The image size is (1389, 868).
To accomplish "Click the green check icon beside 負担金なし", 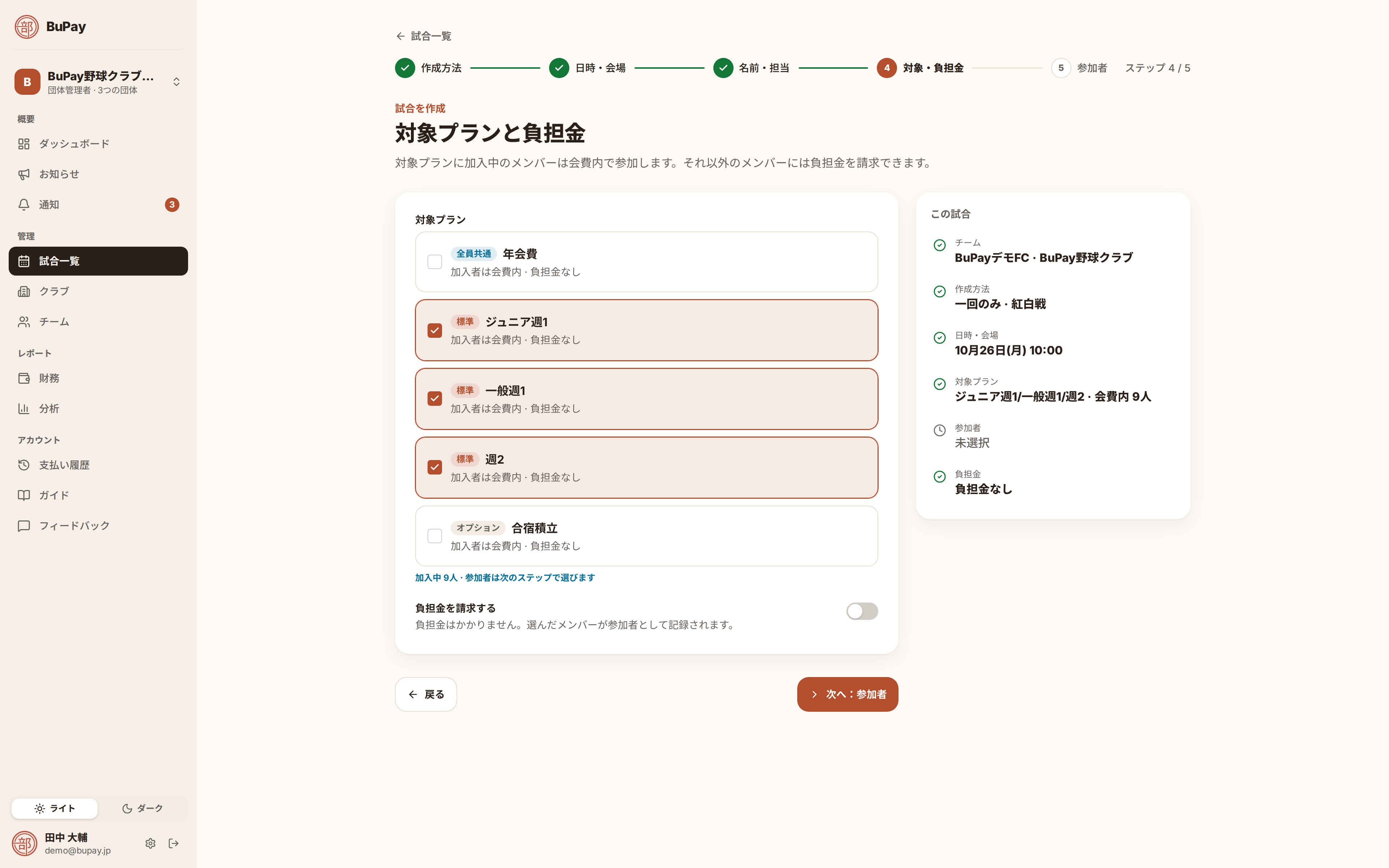I will point(940,476).
